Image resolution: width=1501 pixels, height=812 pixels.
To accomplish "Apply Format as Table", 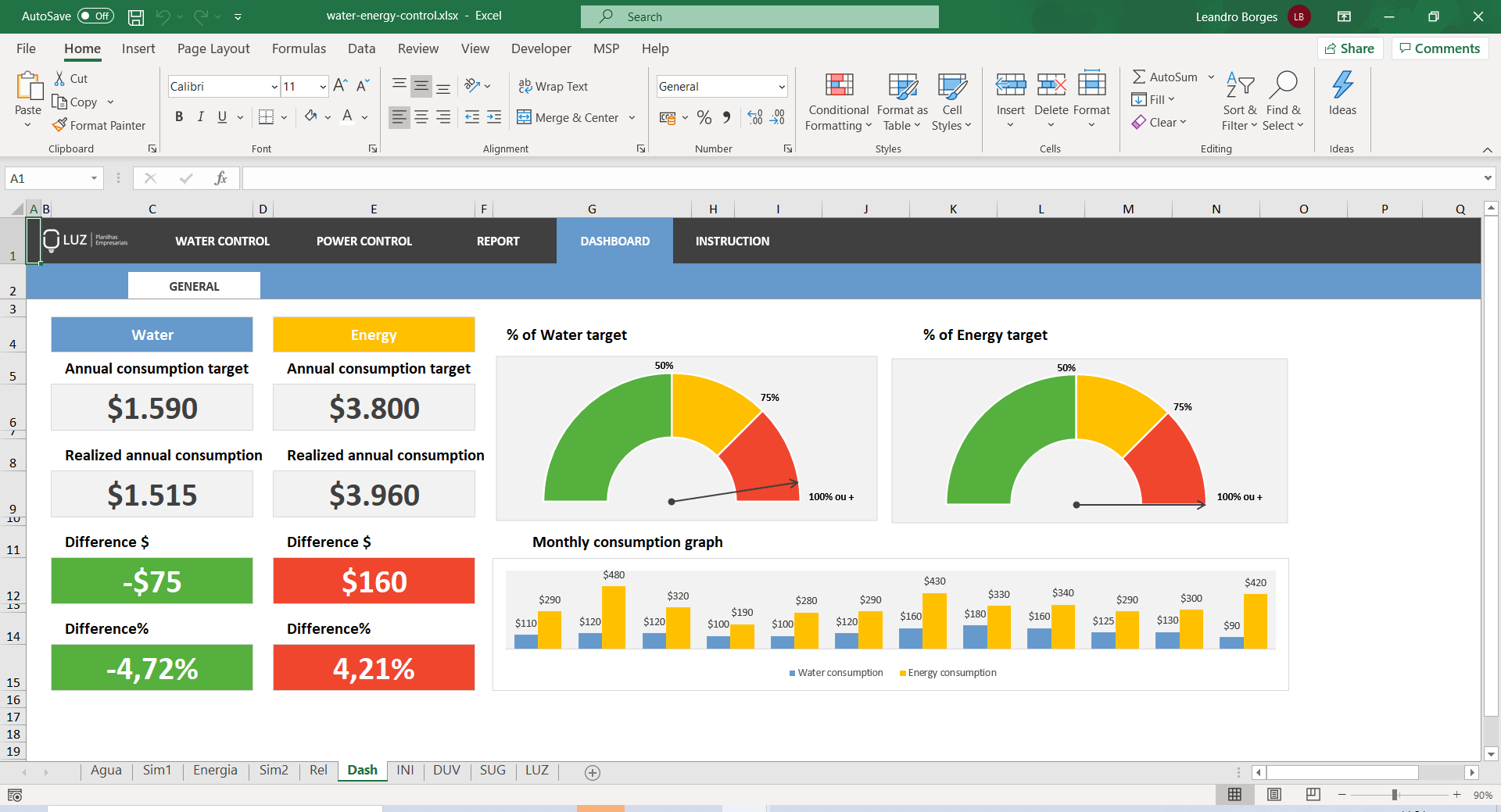I will (x=901, y=102).
